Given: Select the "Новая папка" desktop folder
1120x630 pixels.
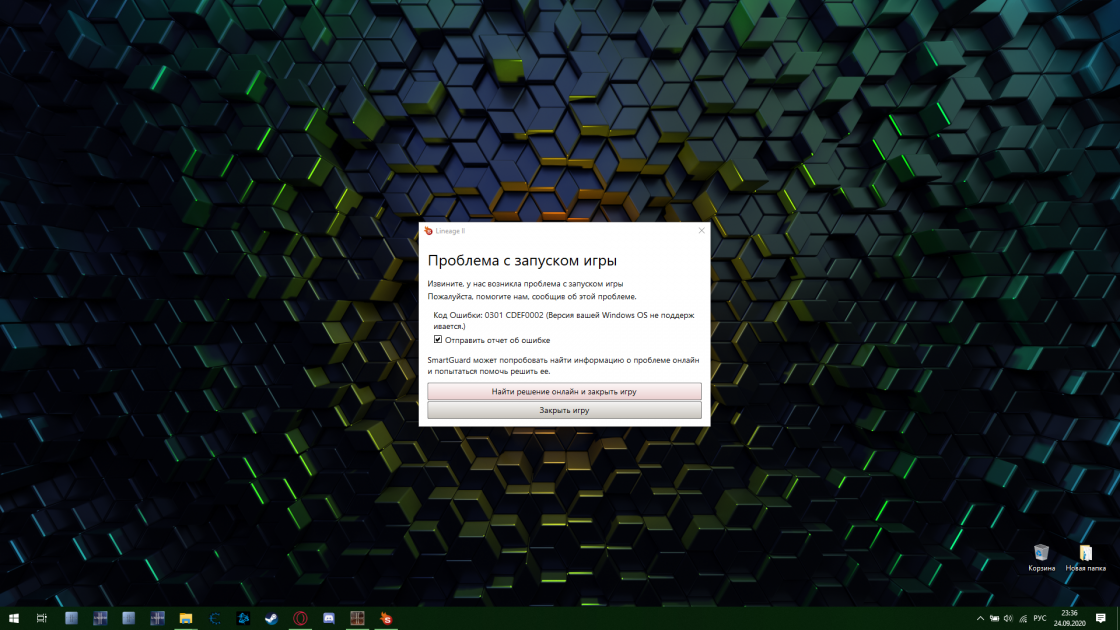Looking at the screenshot, I should tap(1085, 557).
